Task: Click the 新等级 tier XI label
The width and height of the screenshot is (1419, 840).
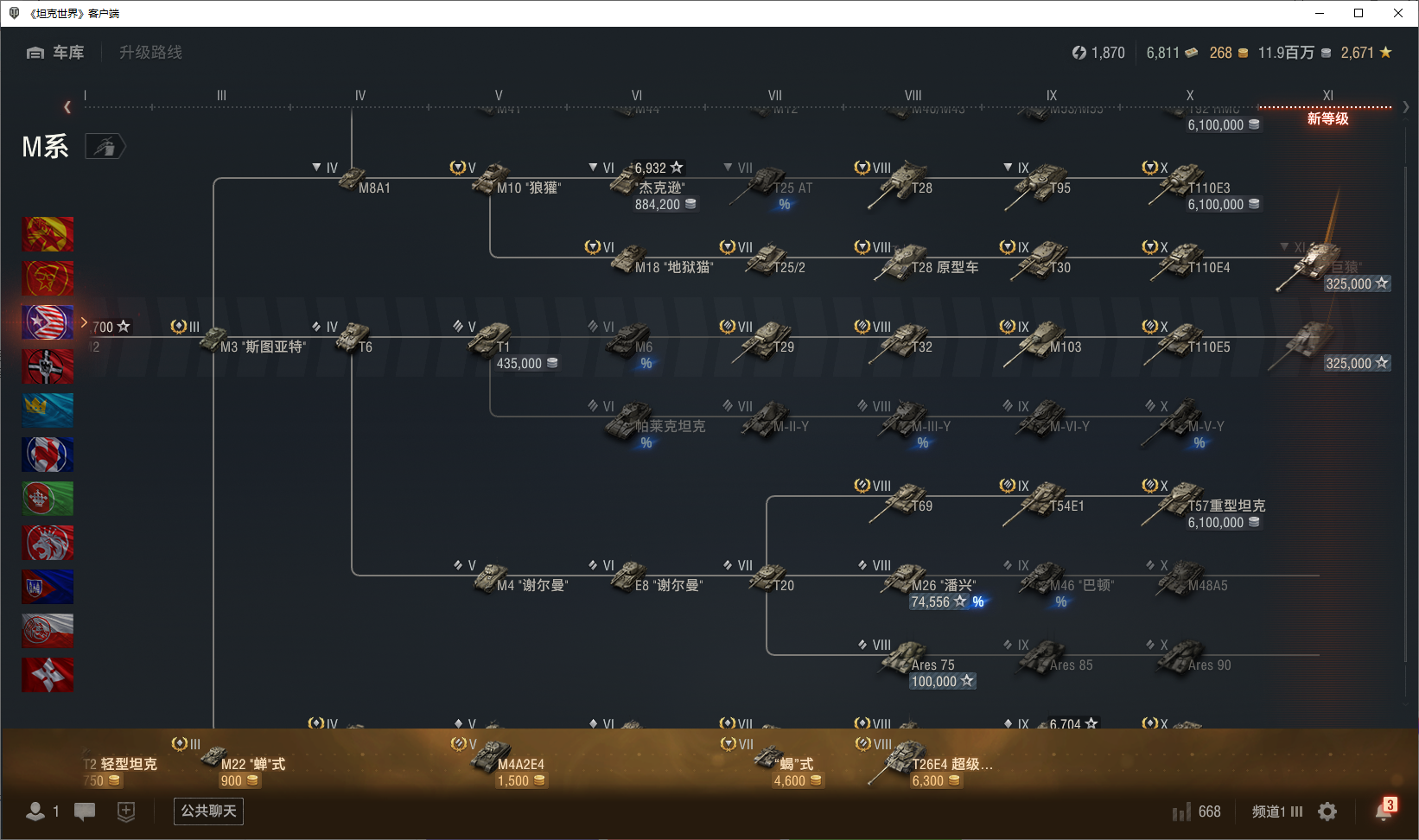Action: click(x=1327, y=118)
